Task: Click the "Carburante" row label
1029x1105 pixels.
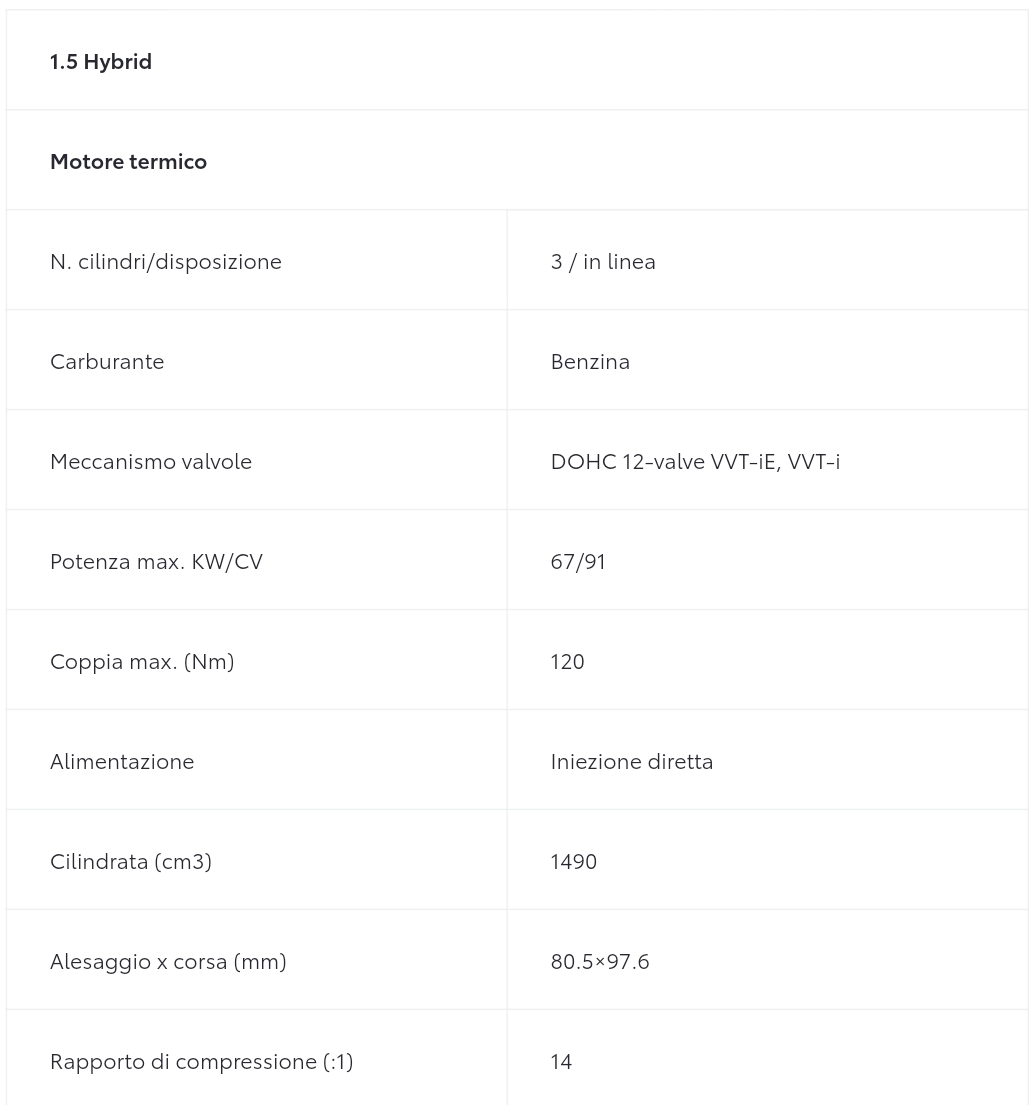Action: (x=107, y=362)
